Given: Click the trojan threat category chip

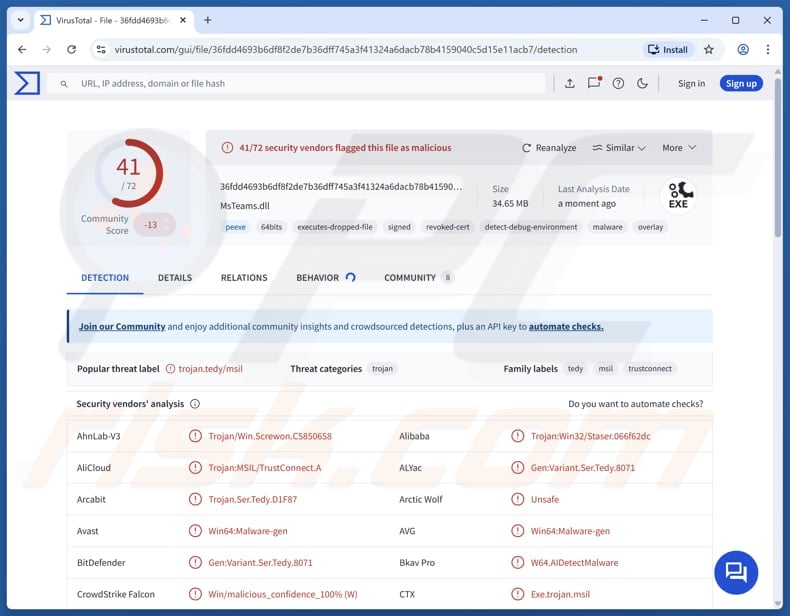Looking at the screenshot, I should pos(382,369).
